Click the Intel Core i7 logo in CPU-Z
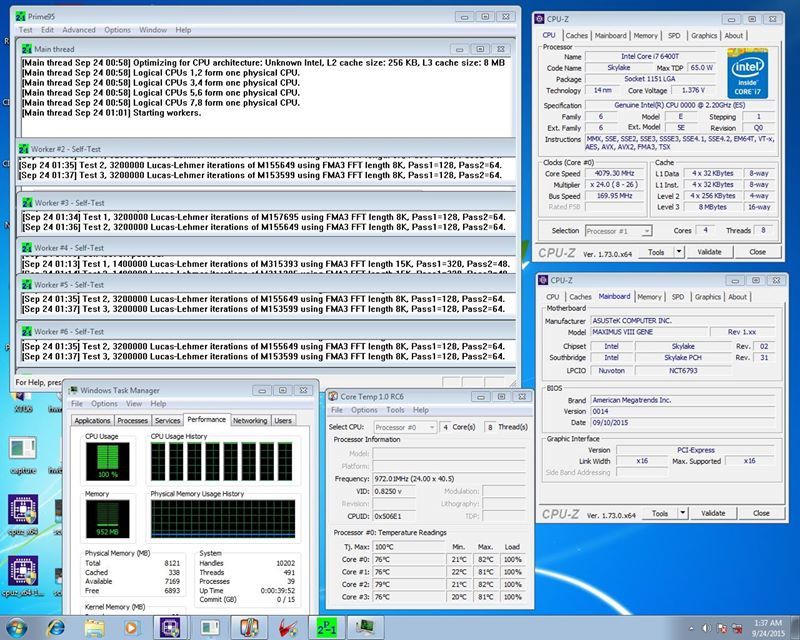The image size is (800, 640). click(747, 73)
